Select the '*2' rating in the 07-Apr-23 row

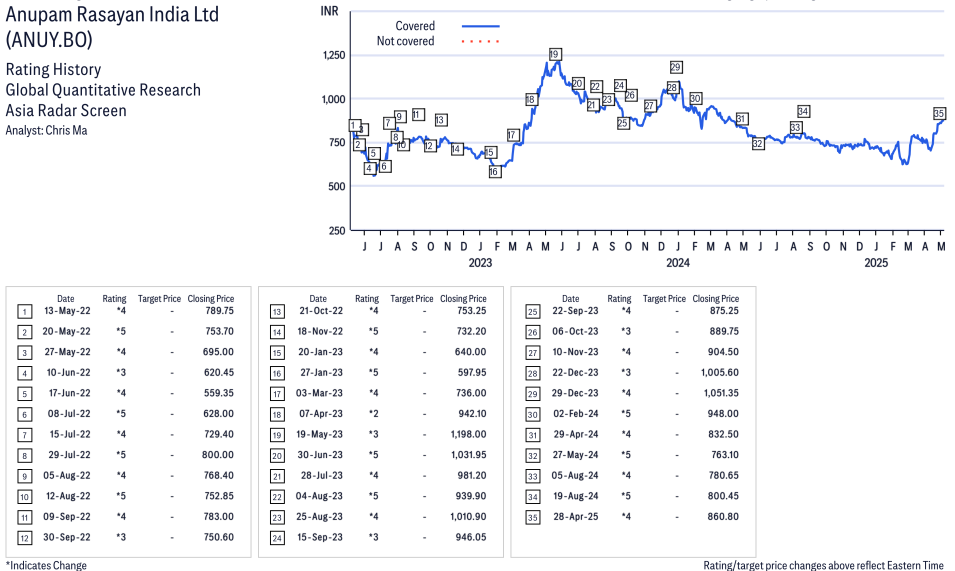(373, 414)
